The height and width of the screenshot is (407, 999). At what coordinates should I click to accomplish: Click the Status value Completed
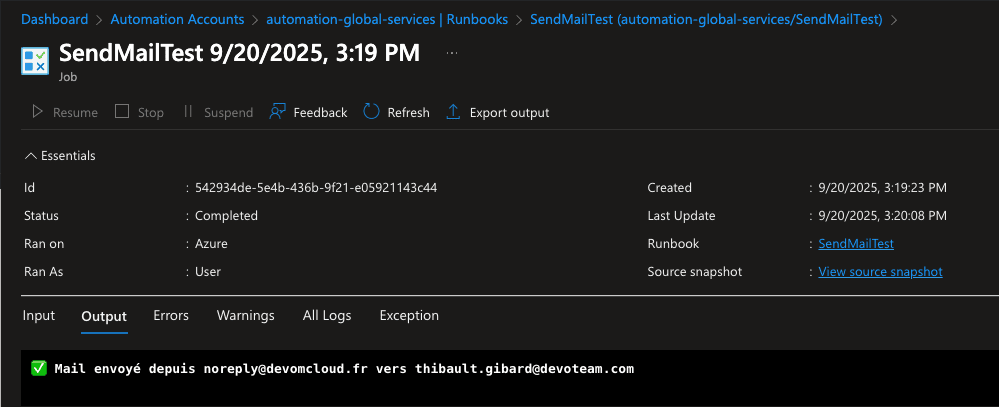tap(226, 216)
